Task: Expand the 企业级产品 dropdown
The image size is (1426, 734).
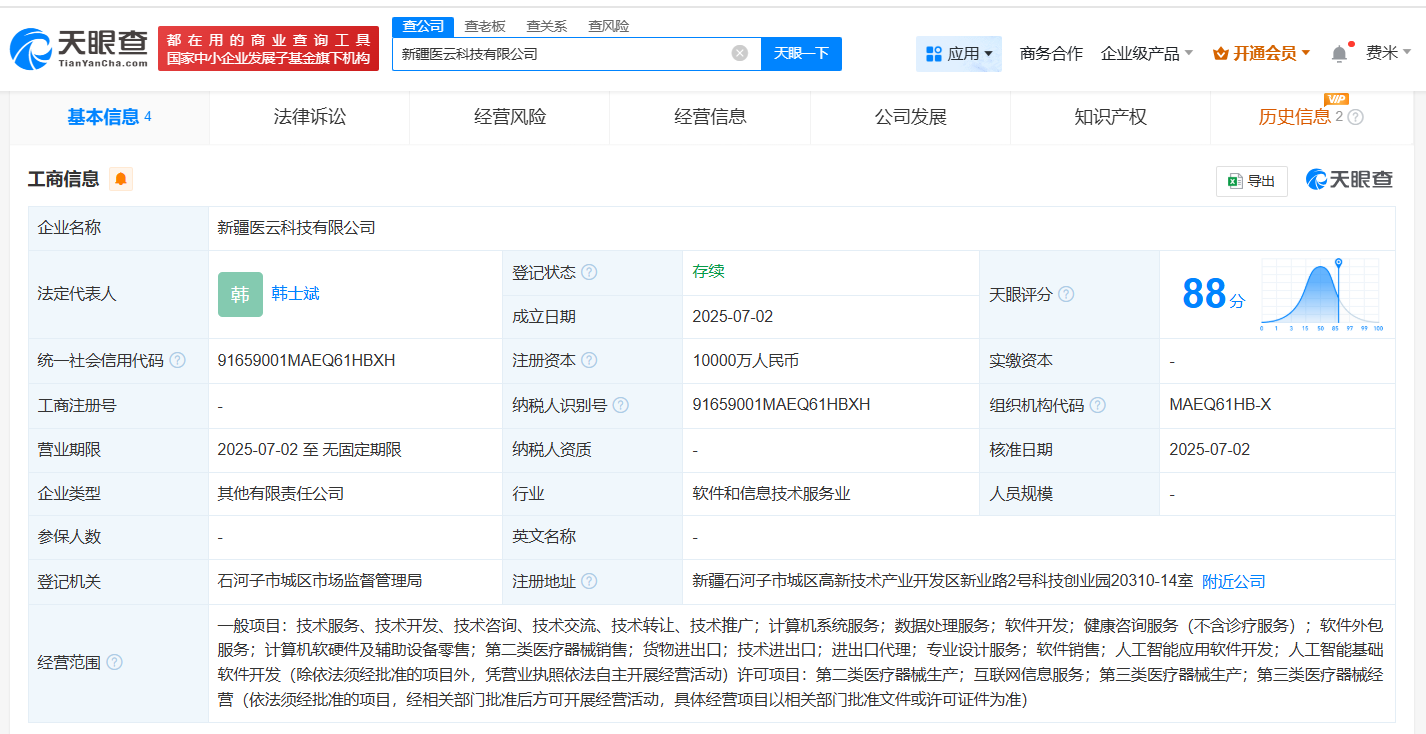Action: [1146, 54]
